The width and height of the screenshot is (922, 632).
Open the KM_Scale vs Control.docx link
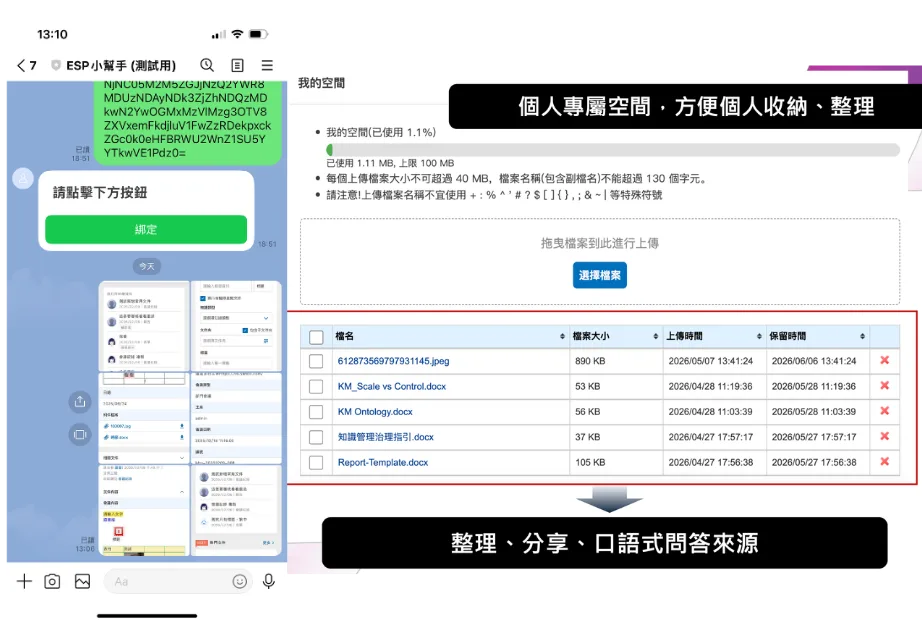[392, 386]
